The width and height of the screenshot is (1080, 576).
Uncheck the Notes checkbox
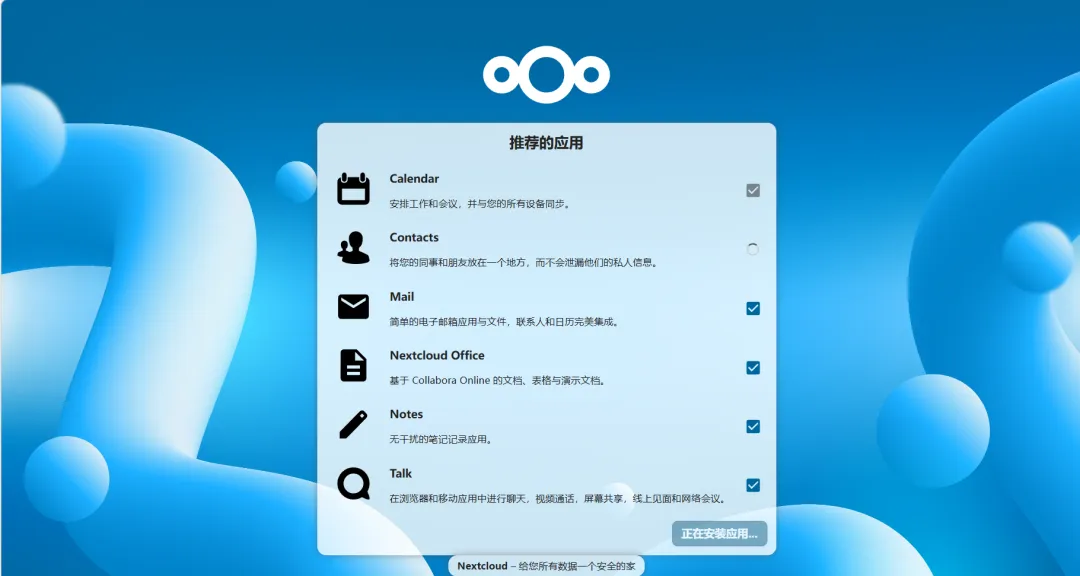pyautogui.click(x=753, y=426)
